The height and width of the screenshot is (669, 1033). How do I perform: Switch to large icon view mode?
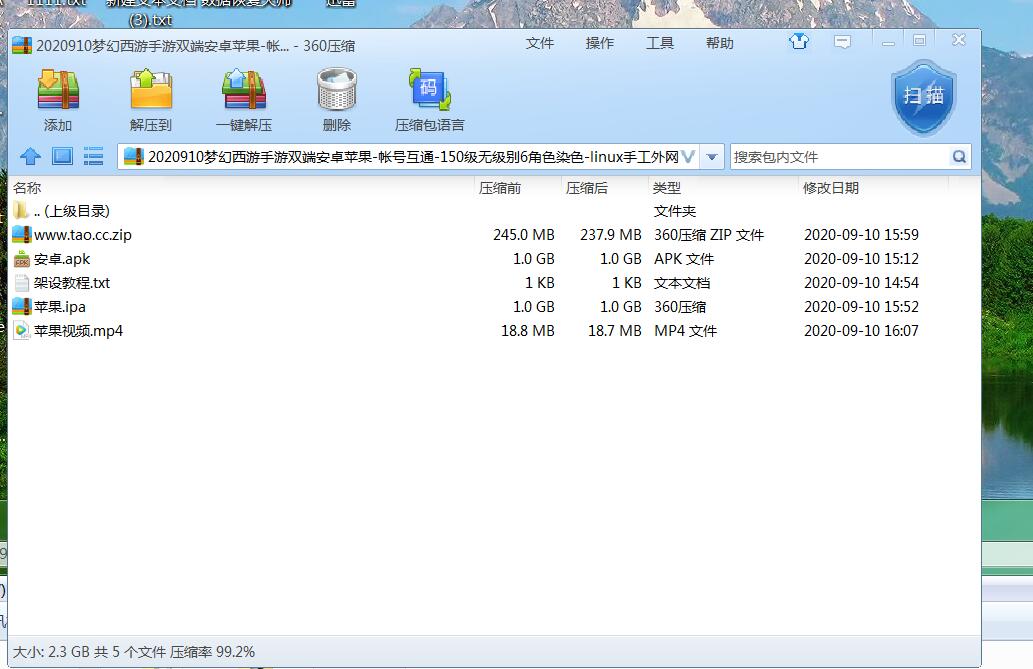point(62,156)
